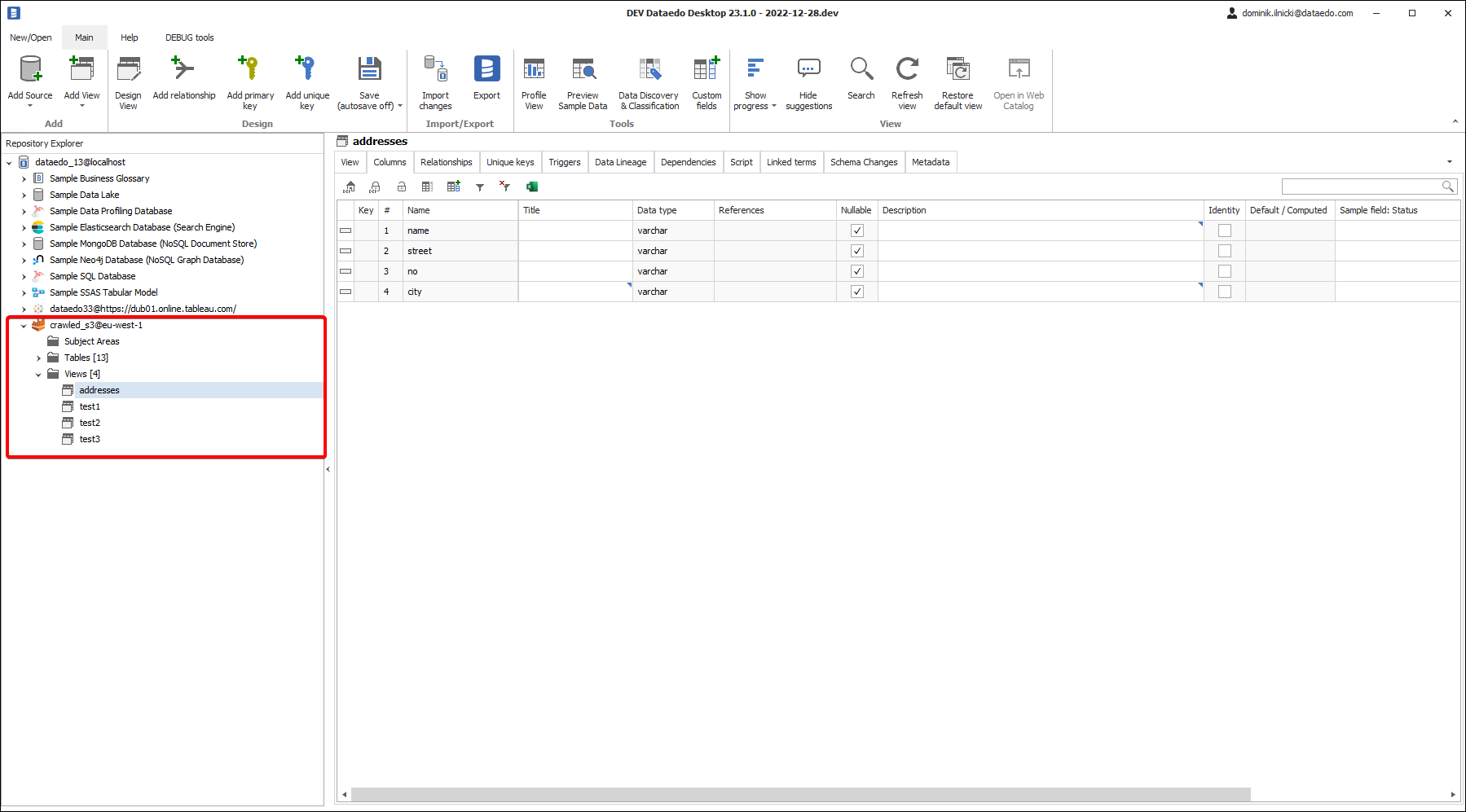Switch to the Data Lineage tab
Screen dimensions: 1466x812
[620, 162]
